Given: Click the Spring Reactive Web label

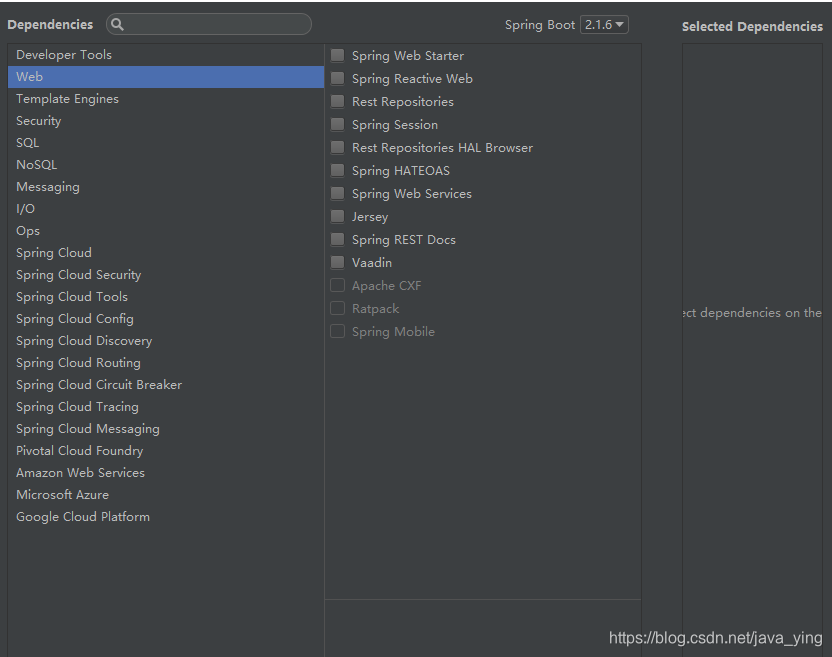Looking at the screenshot, I should (412, 79).
